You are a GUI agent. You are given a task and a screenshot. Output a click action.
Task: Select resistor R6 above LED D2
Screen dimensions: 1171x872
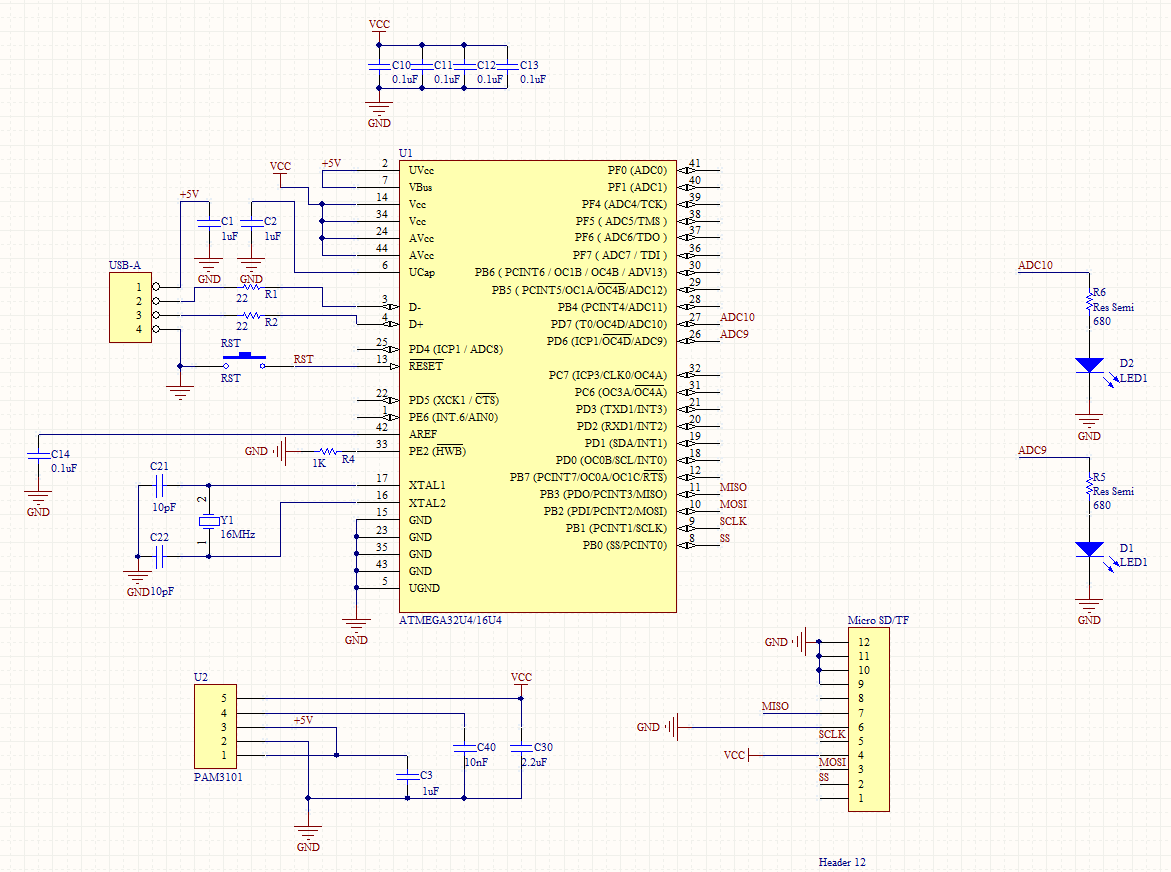[x=1089, y=304]
